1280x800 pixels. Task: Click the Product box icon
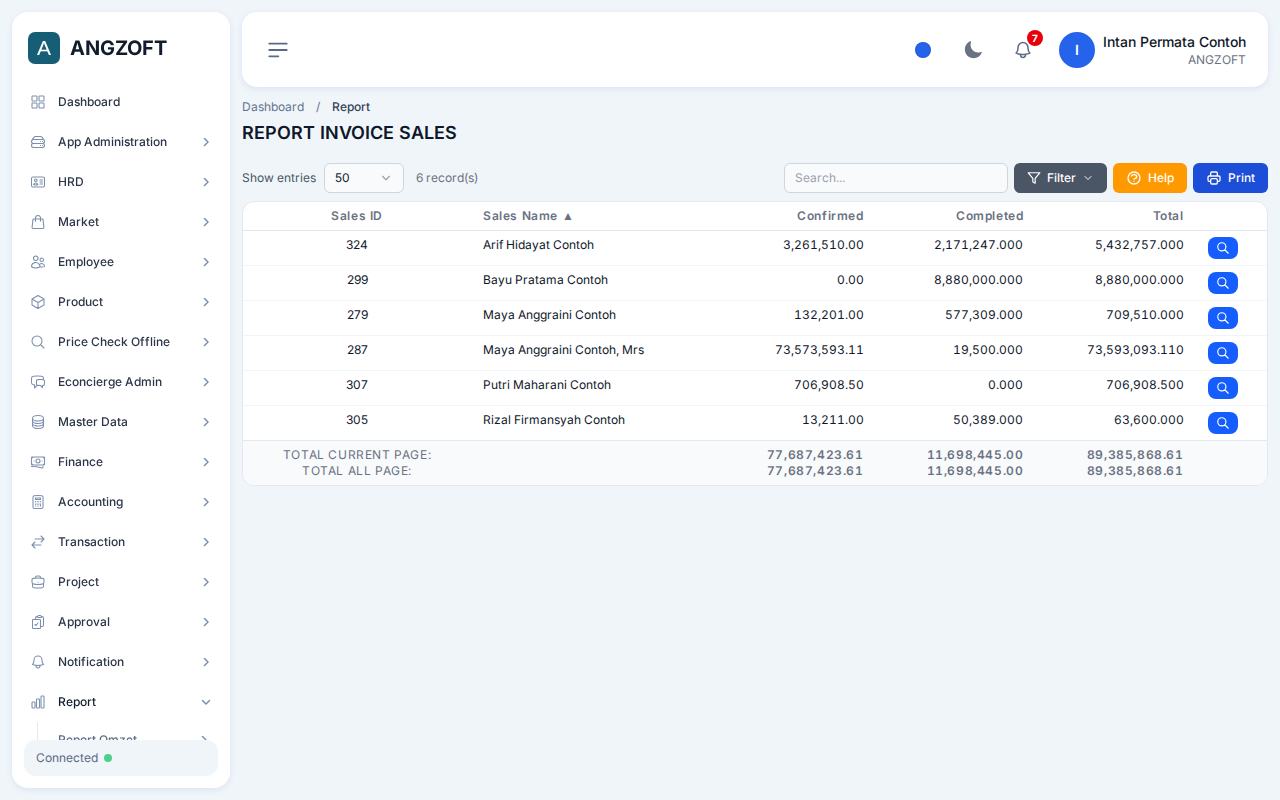[x=38, y=302]
